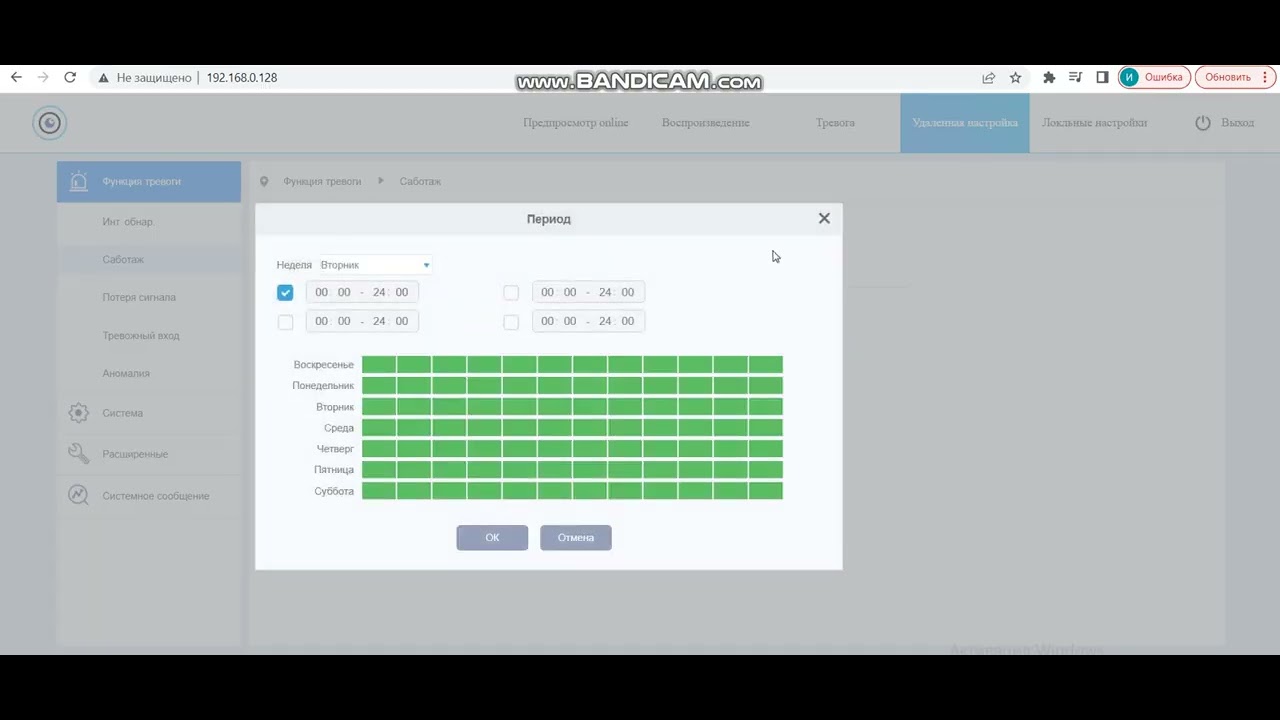Click the address bar URL 192.168.0.128

pyautogui.click(x=242, y=77)
